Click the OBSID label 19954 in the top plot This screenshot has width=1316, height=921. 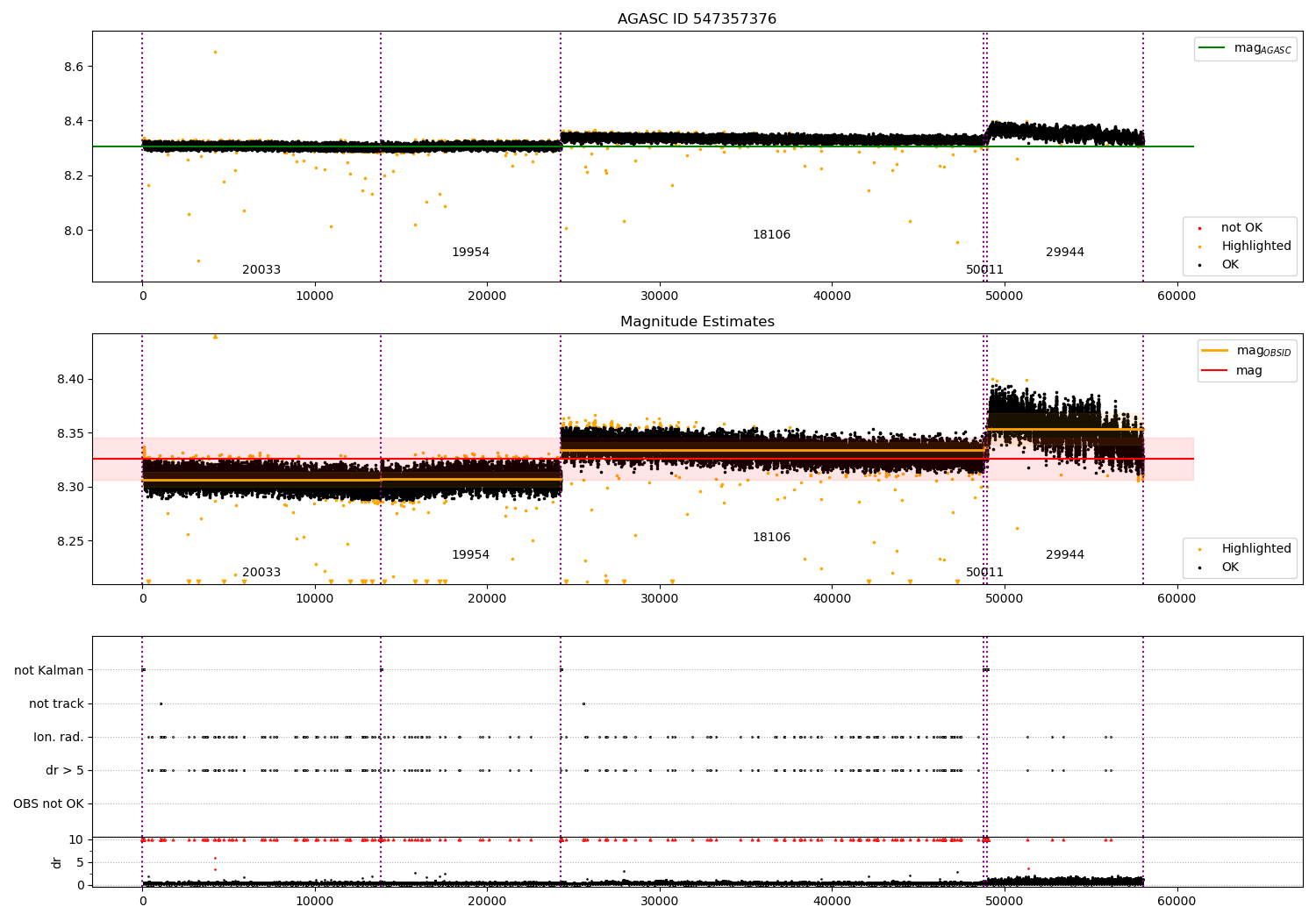470,253
